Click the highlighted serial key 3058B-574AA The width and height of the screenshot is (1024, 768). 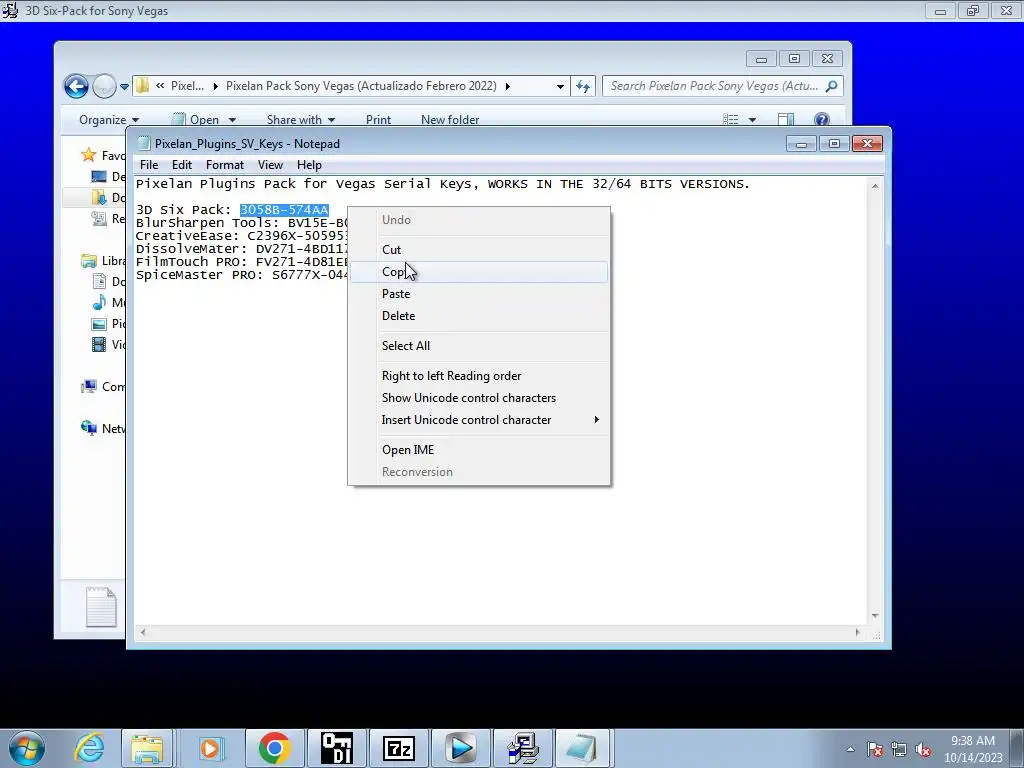coord(284,210)
